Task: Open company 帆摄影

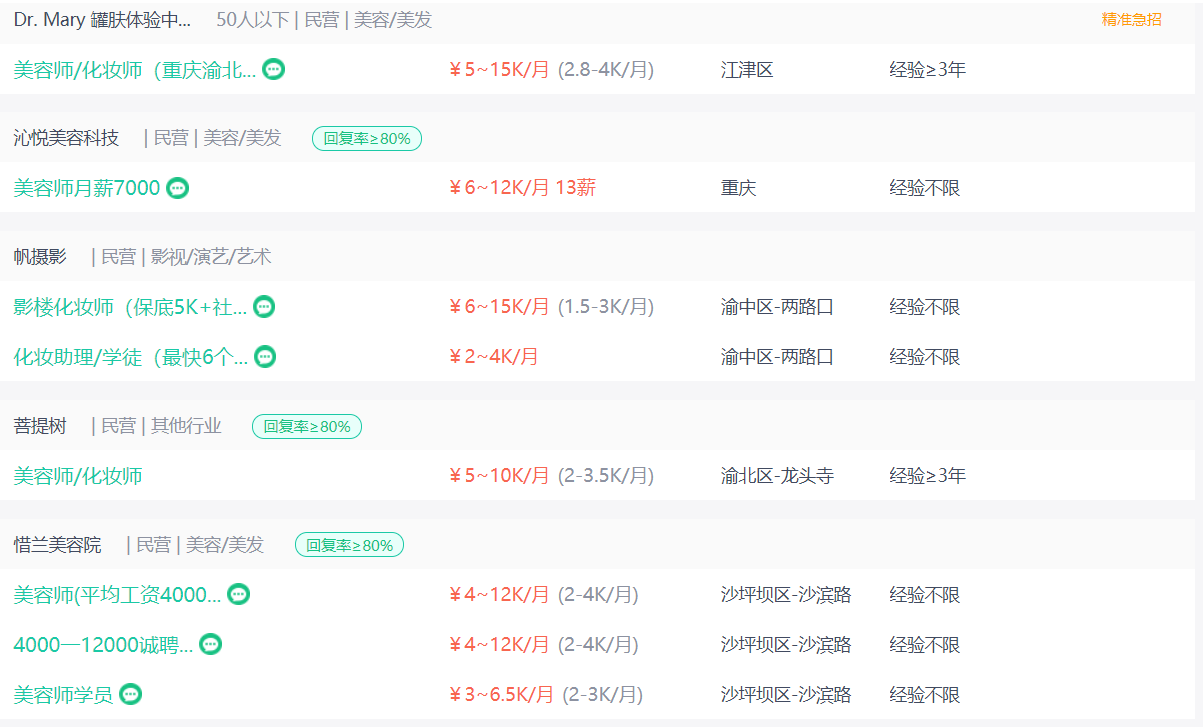Action: (40, 257)
